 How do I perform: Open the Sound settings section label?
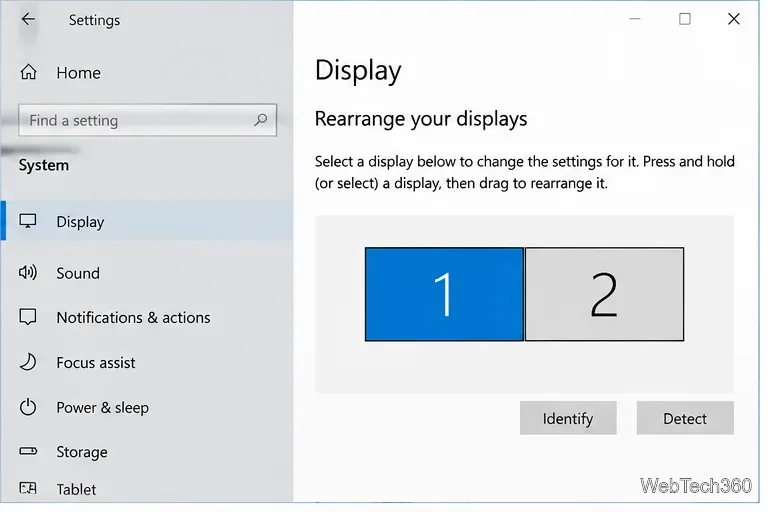[78, 273]
